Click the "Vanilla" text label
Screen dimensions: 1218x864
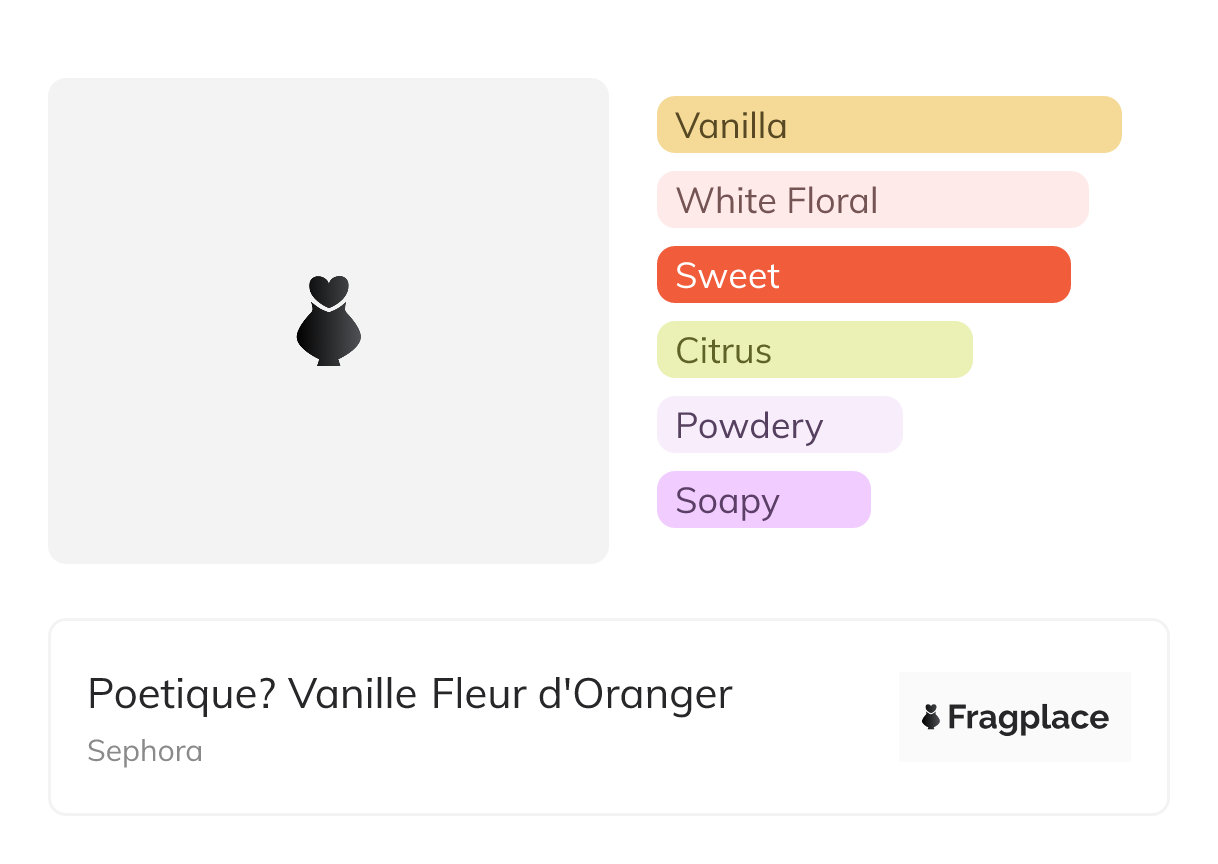(x=731, y=126)
